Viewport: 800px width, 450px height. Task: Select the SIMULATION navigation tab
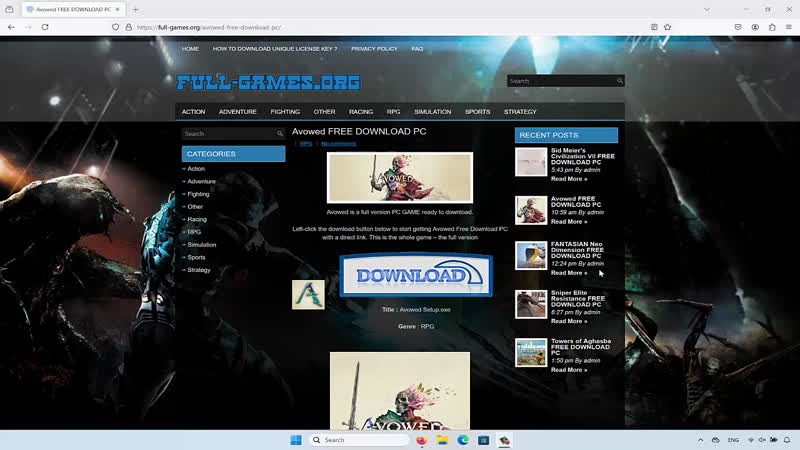pyautogui.click(x=433, y=112)
